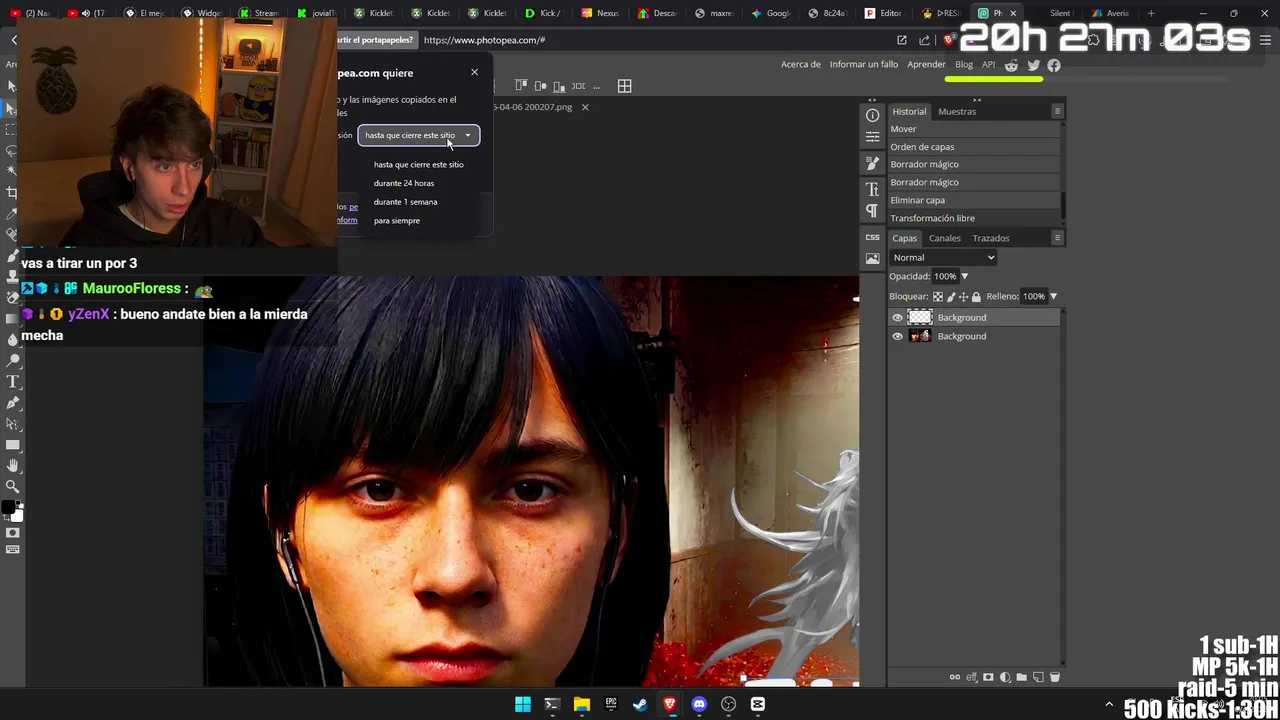Screen dimensions: 1280x720
Task: Switch to the Trazados tab
Action: [991, 238]
